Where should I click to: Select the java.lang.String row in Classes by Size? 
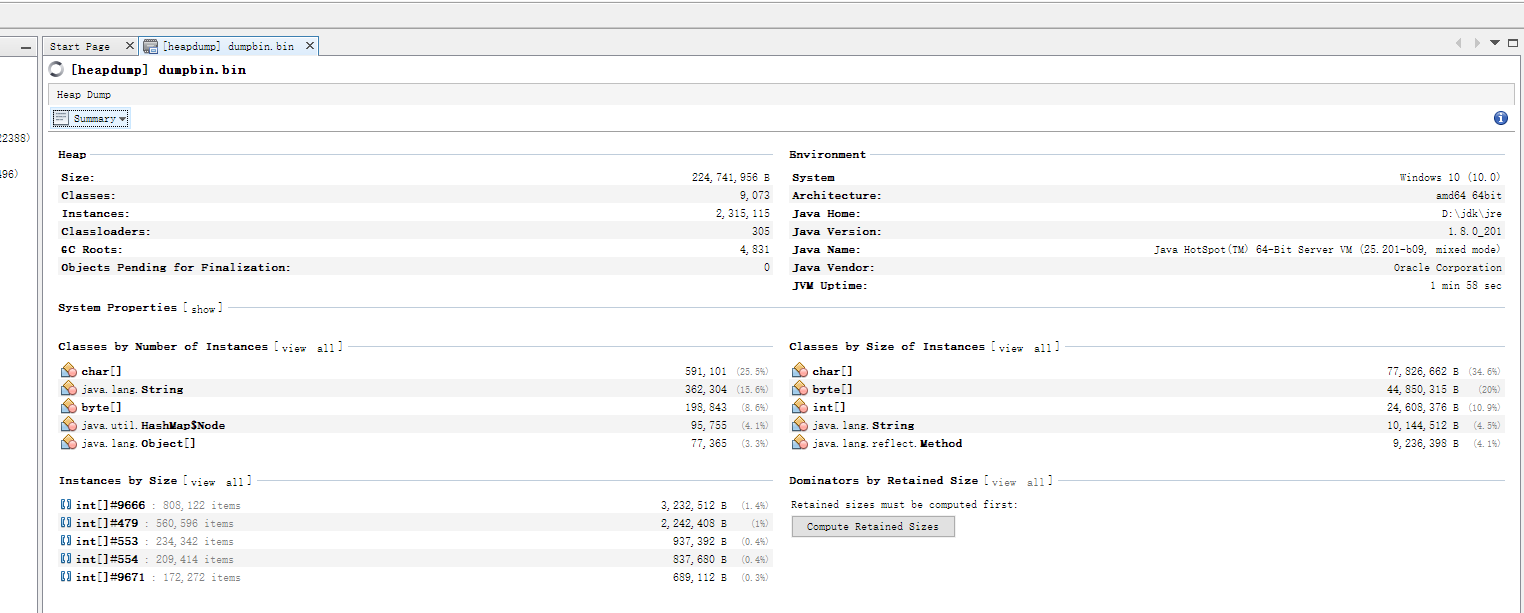point(863,425)
